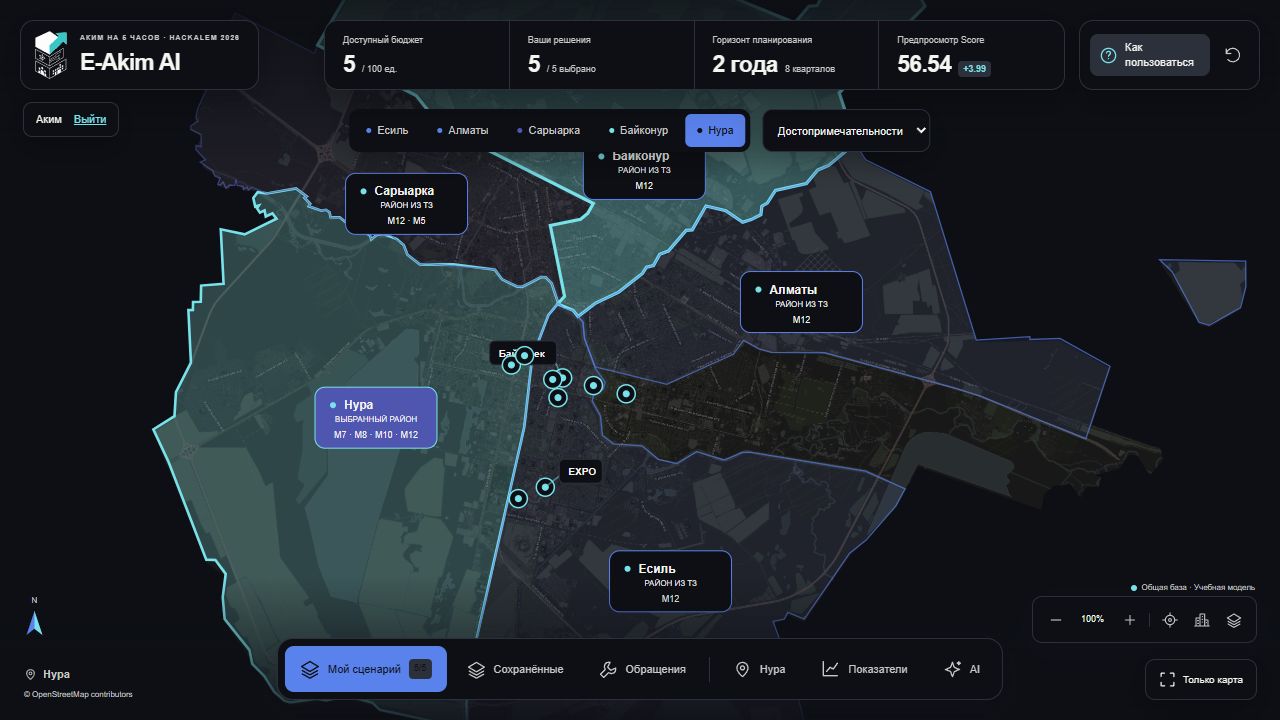
Task: Click the E-Akim AI cube logo
Action: (50, 54)
